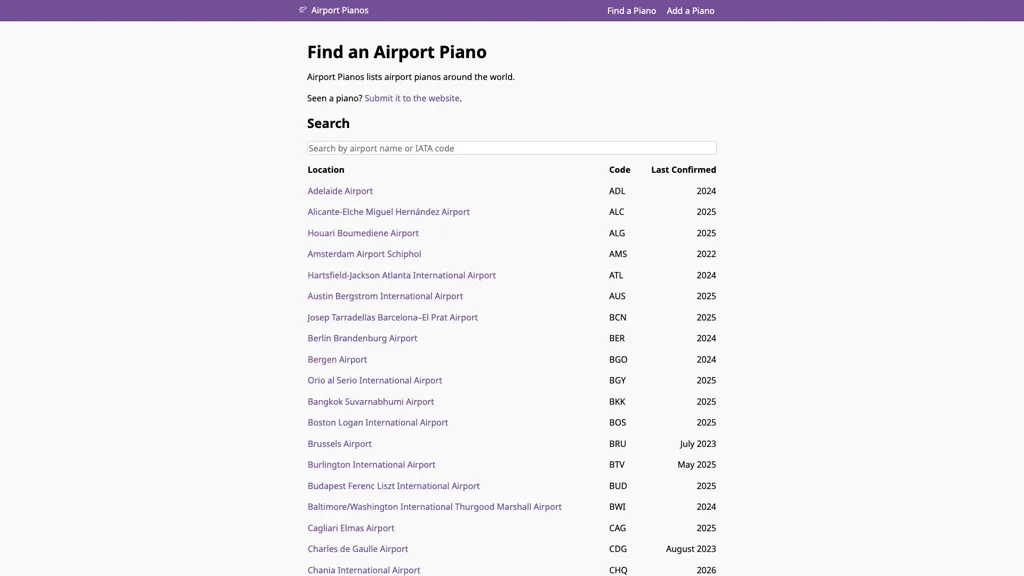Sort by the Location column header
The height and width of the screenshot is (576, 1024).
[325, 169]
